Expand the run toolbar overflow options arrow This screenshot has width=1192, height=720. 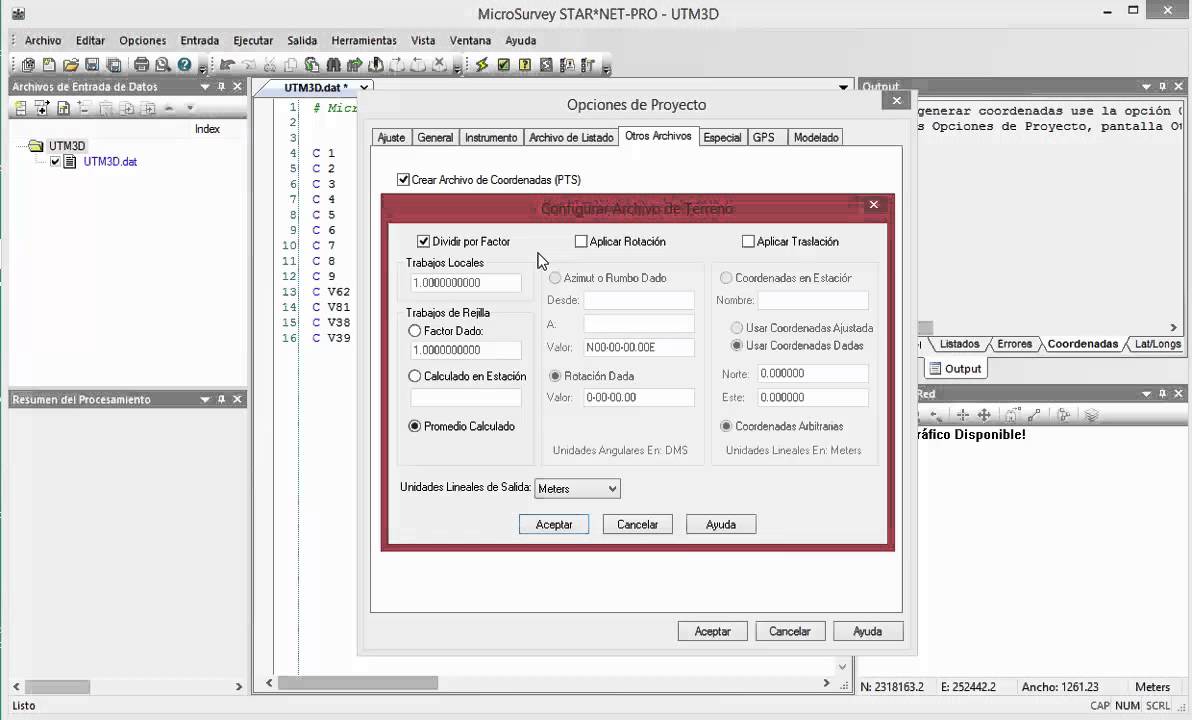606,69
